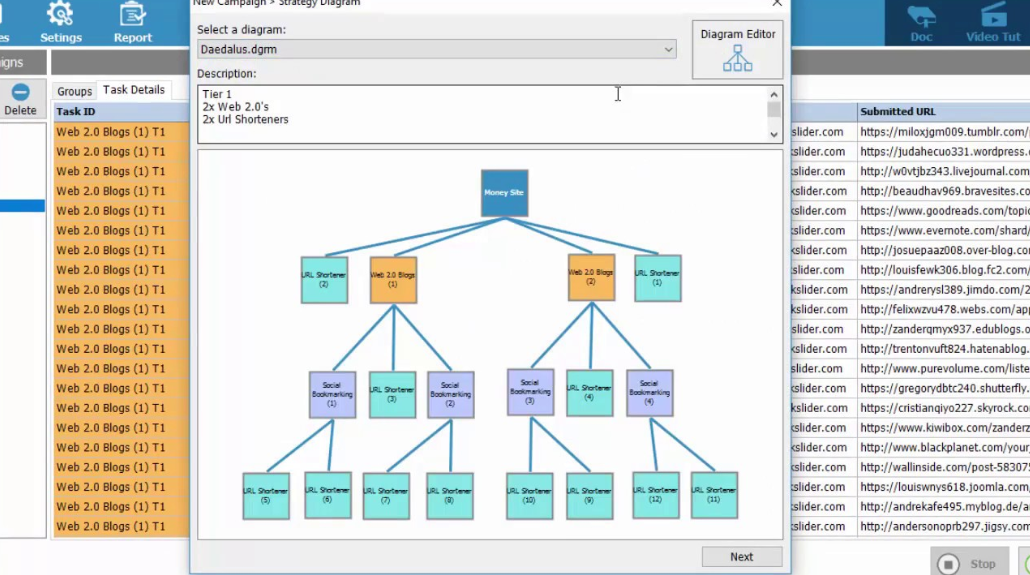1030x575 pixels.
Task: Click inside the Description text box
Action: [480, 114]
